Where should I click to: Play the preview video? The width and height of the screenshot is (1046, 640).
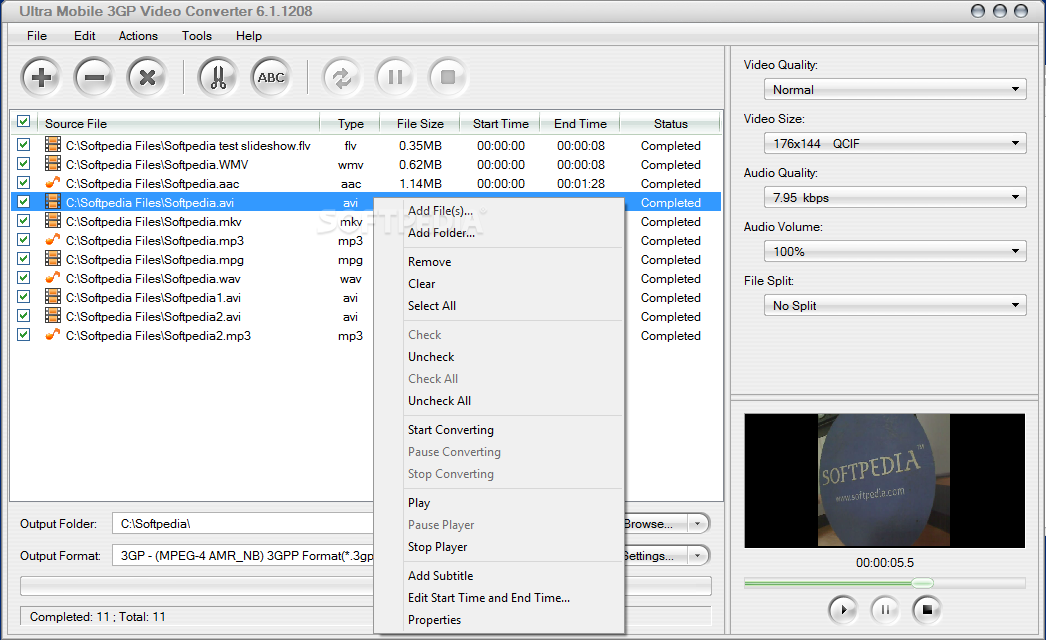point(843,609)
